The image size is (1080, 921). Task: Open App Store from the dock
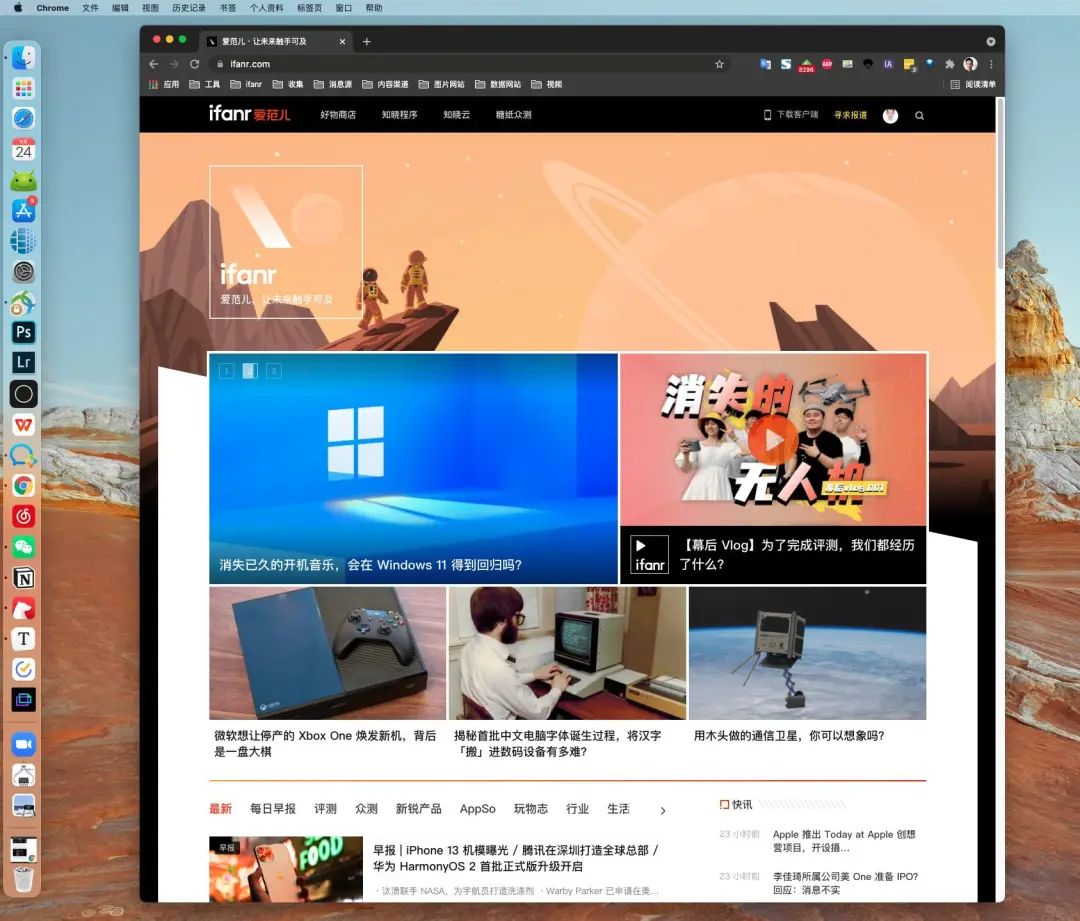tap(23, 210)
